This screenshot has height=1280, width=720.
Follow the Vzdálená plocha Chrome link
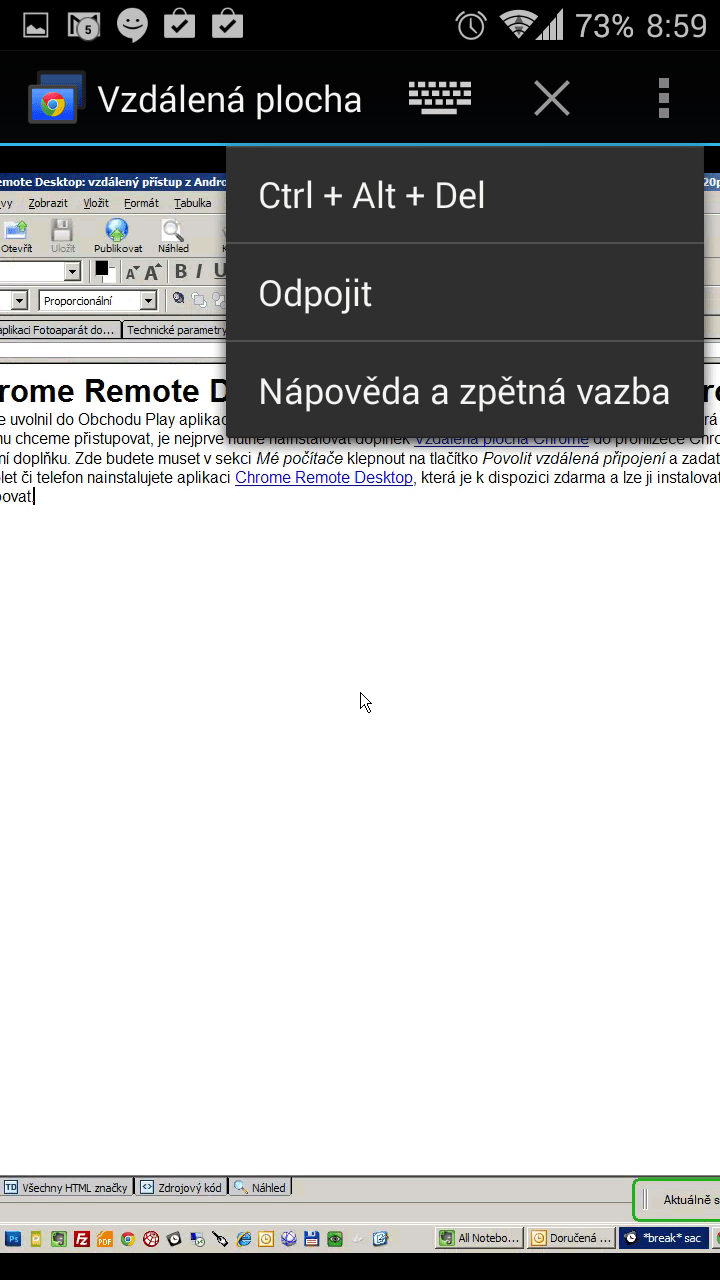pos(501,438)
